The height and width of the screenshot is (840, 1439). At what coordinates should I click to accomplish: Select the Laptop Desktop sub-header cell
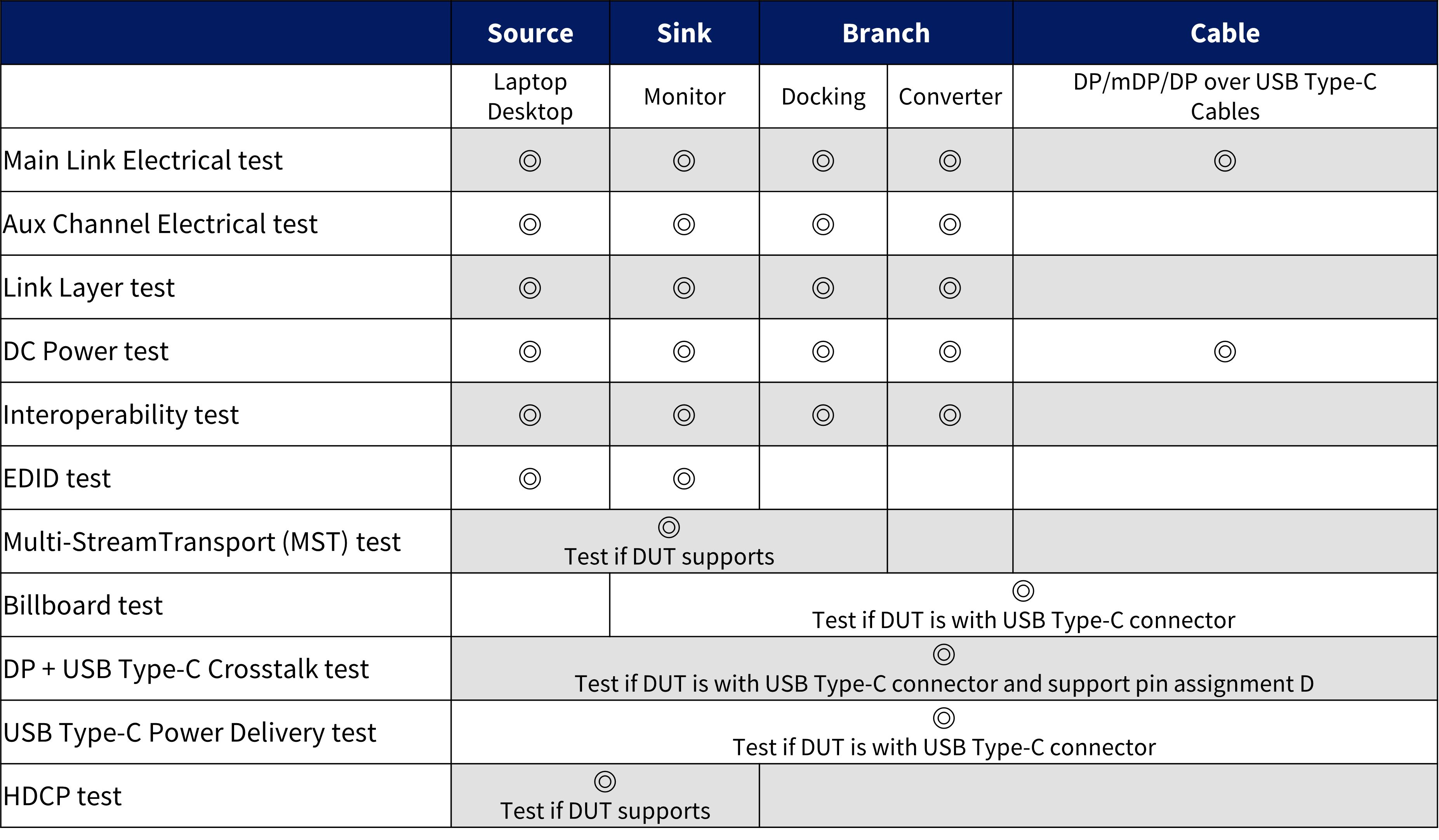[x=530, y=97]
